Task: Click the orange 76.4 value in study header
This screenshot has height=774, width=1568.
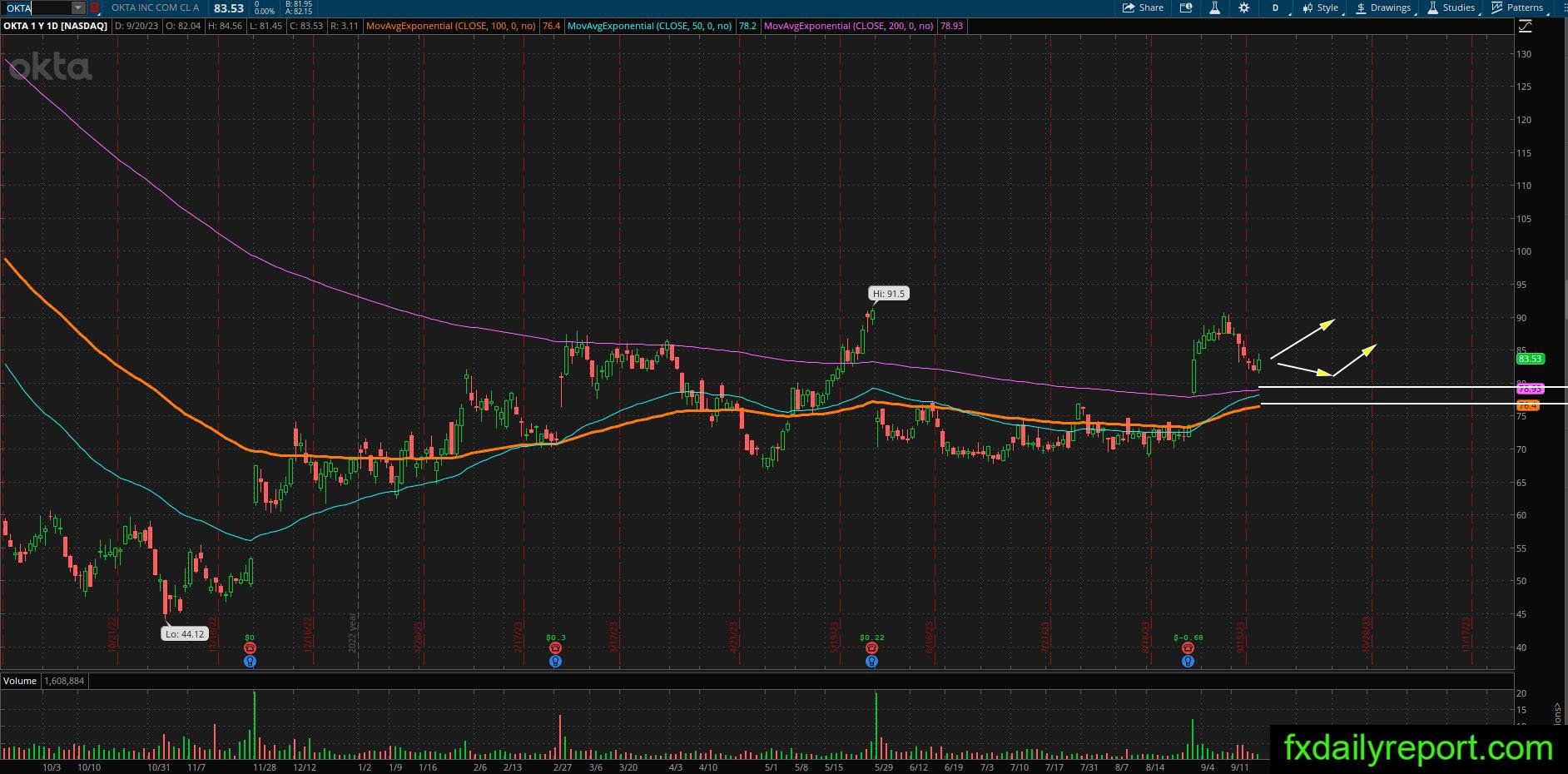Action: (x=551, y=26)
